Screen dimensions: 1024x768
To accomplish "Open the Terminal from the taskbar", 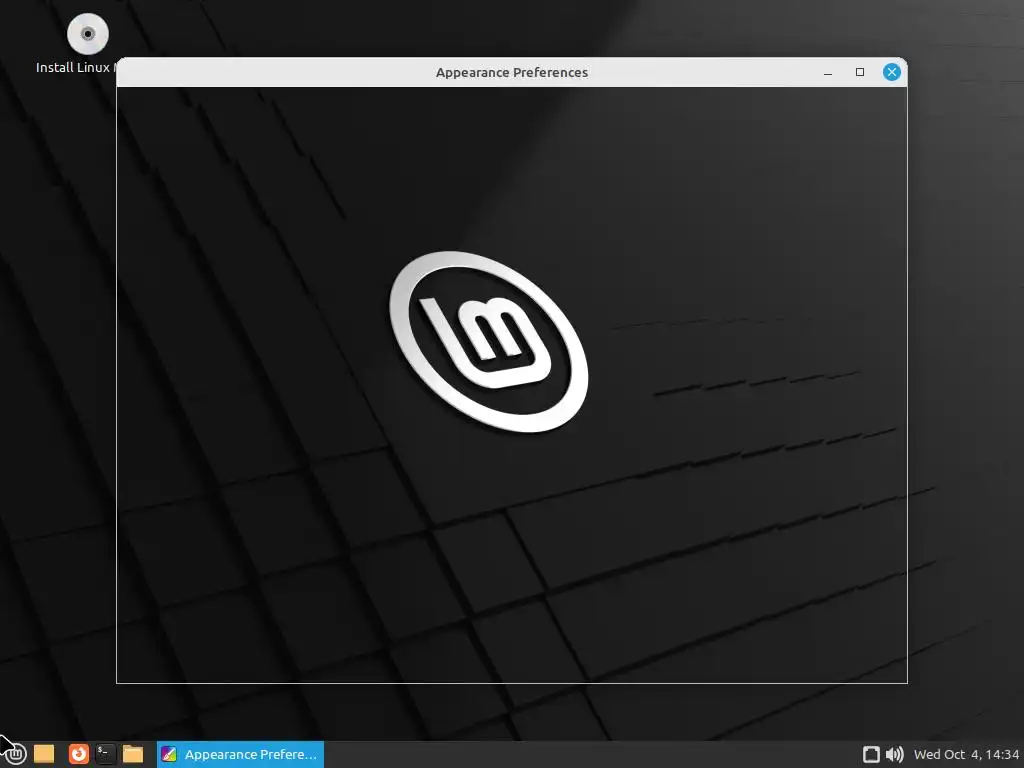I will [x=105, y=754].
